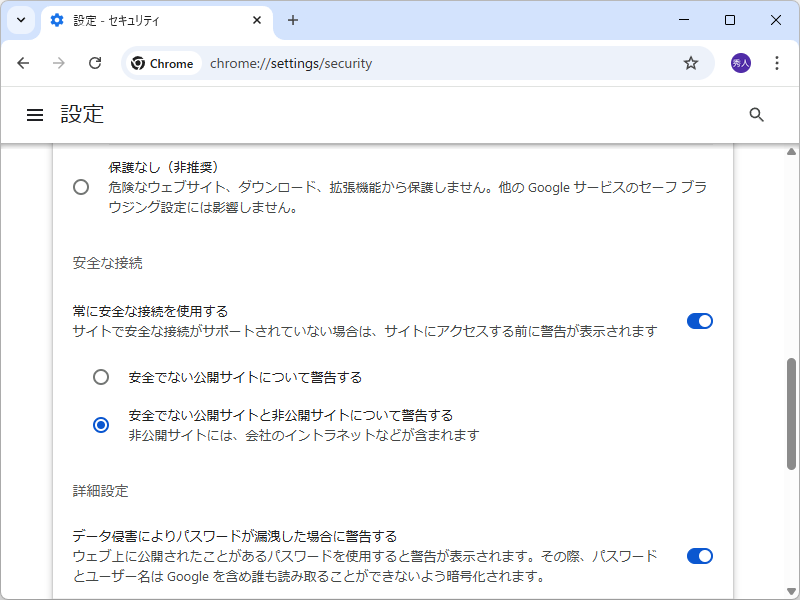Click the search icon in 設定 page
Image resolution: width=800 pixels, height=600 pixels.
point(756,114)
